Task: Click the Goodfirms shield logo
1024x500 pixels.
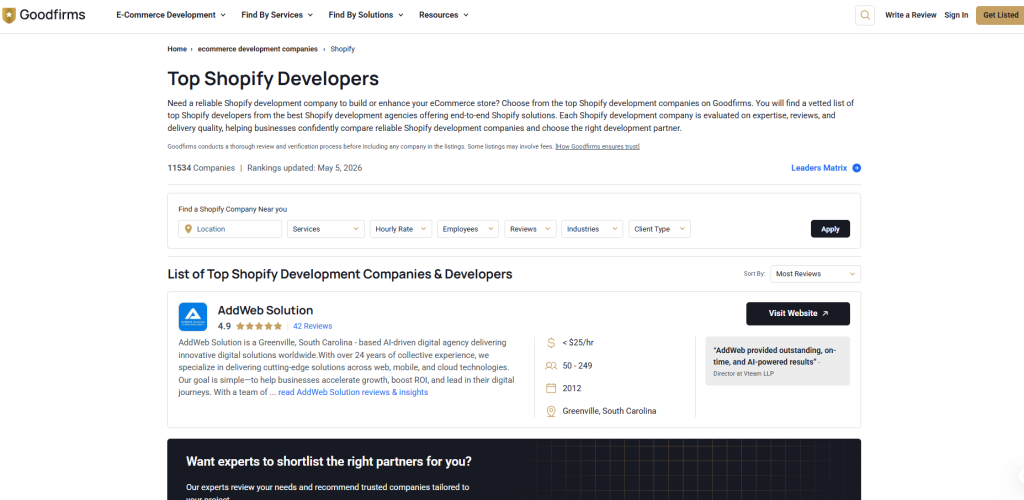Action: click(x=9, y=15)
